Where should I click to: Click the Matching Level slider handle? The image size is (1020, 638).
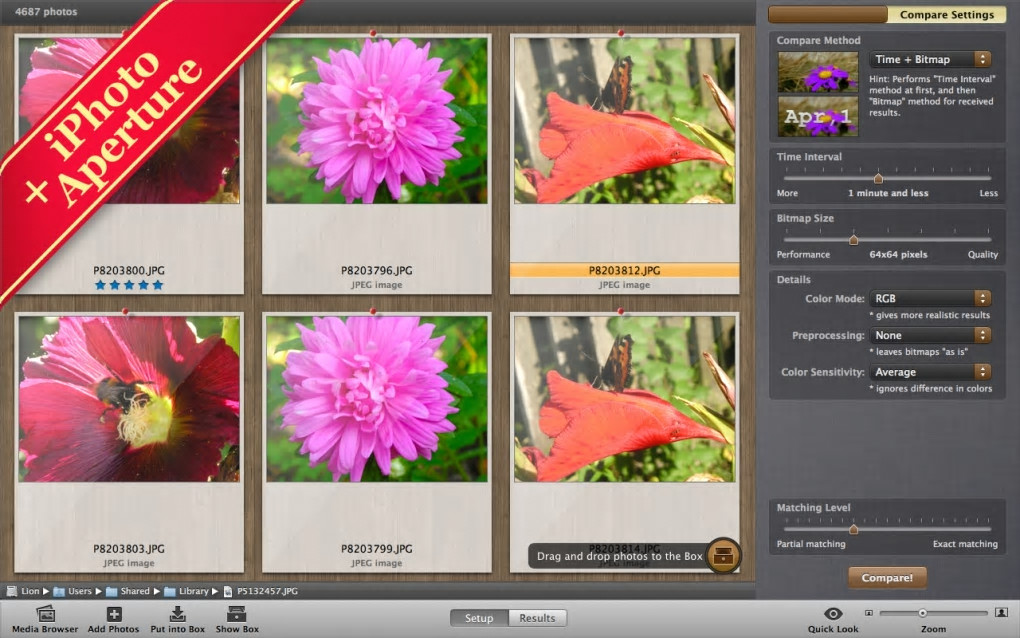(853, 529)
